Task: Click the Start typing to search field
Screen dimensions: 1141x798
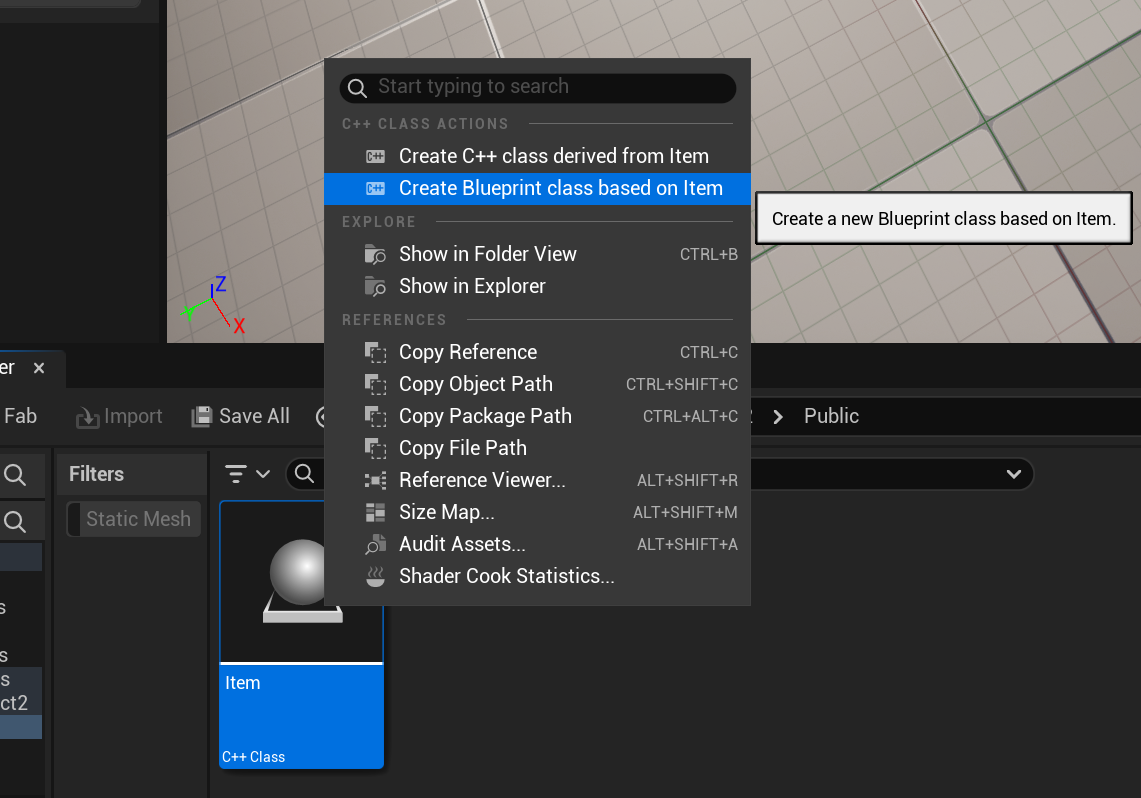Action: pyautogui.click(x=538, y=87)
